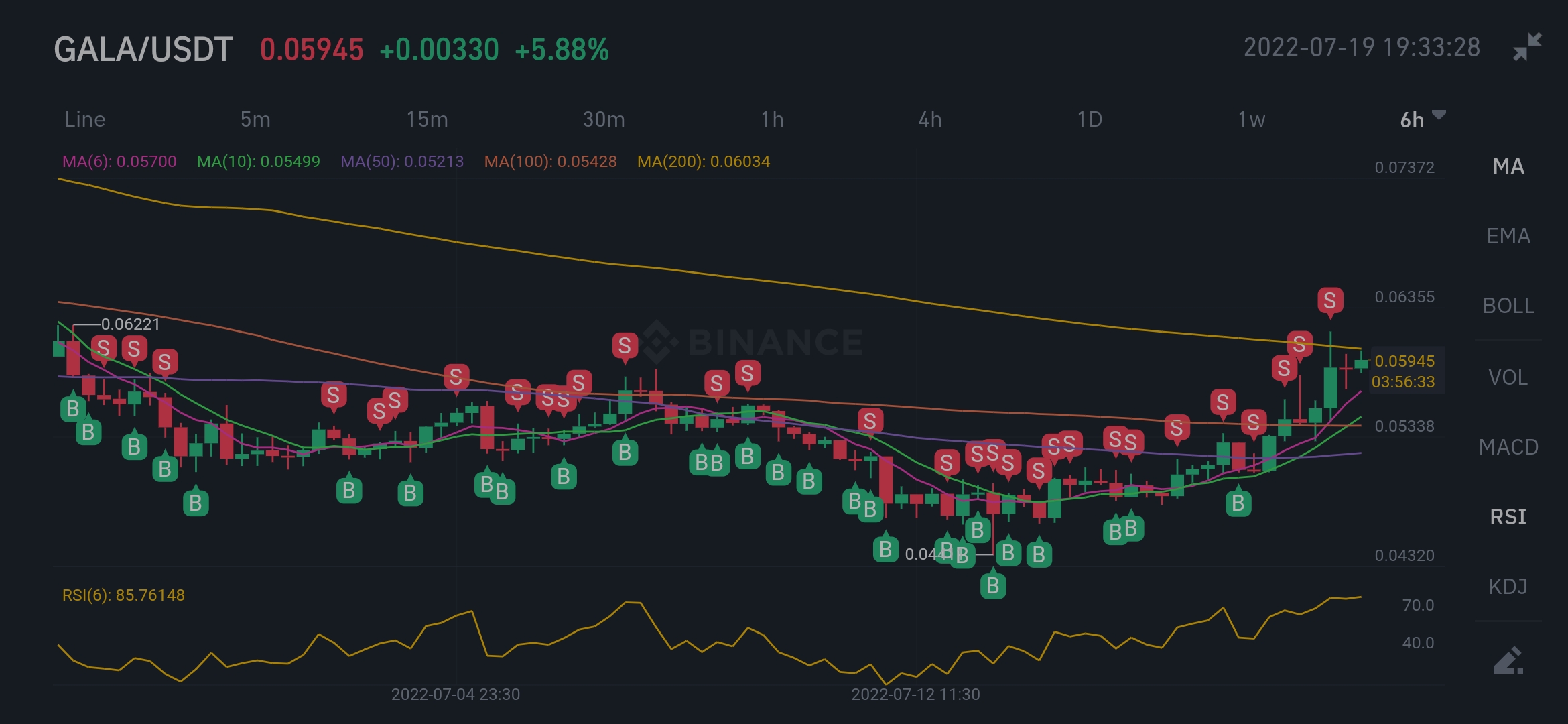This screenshot has height=724, width=1568.
Task: Select the 30m timeframe
Action: click(x=604, y=119)
